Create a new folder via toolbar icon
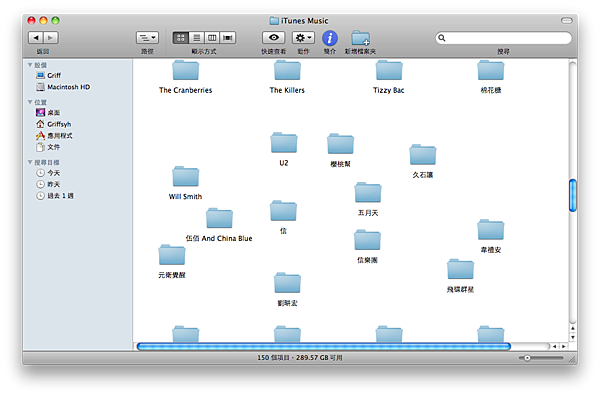Image resolution: width=600 pixels, height=396 pixels. (x=360, y=38)
